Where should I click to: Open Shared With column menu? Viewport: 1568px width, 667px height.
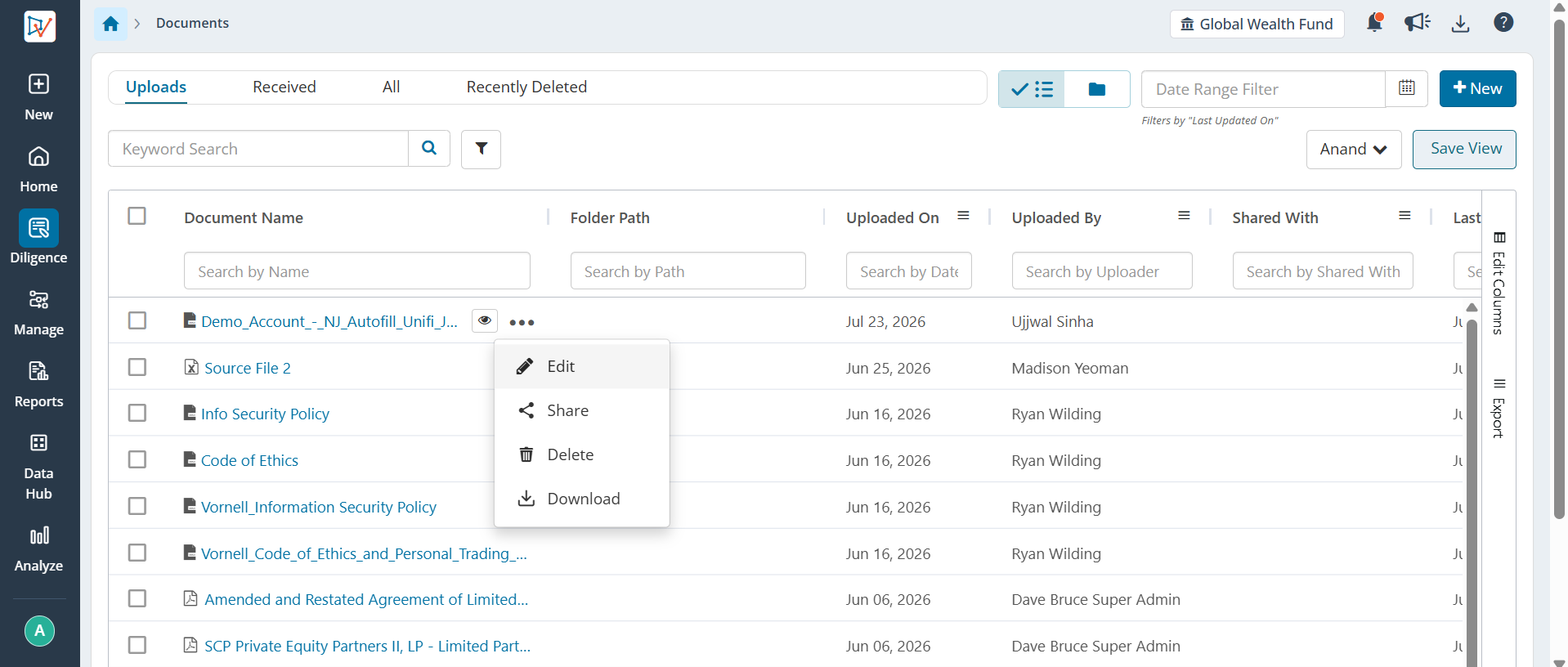pos(1404,216)
